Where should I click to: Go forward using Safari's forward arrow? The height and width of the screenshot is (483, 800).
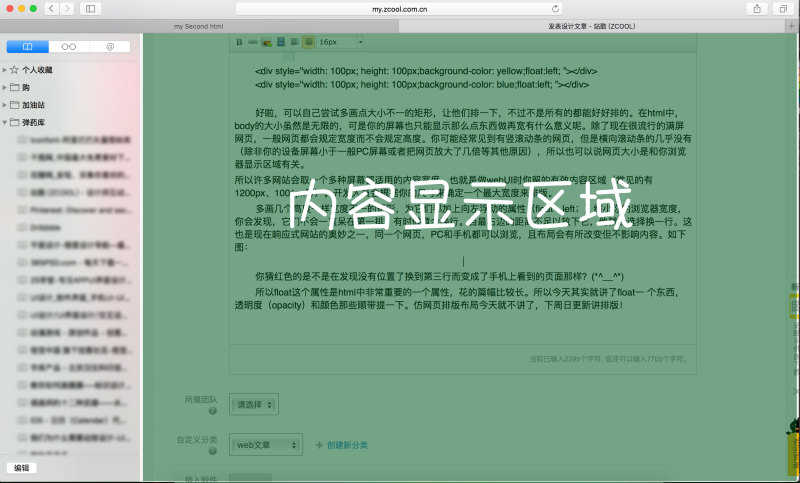[x=67, y=9]
